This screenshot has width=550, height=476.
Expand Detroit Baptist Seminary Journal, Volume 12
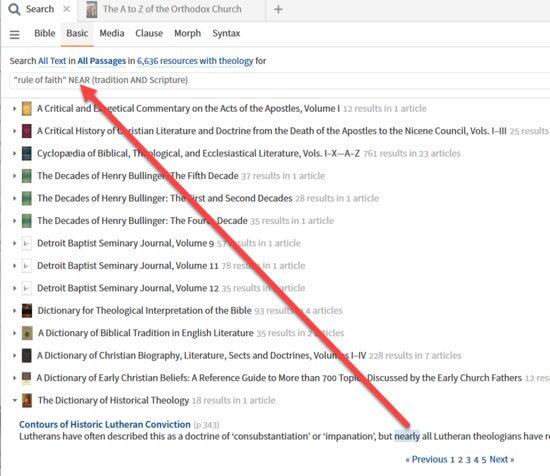[x=14, y=288]
